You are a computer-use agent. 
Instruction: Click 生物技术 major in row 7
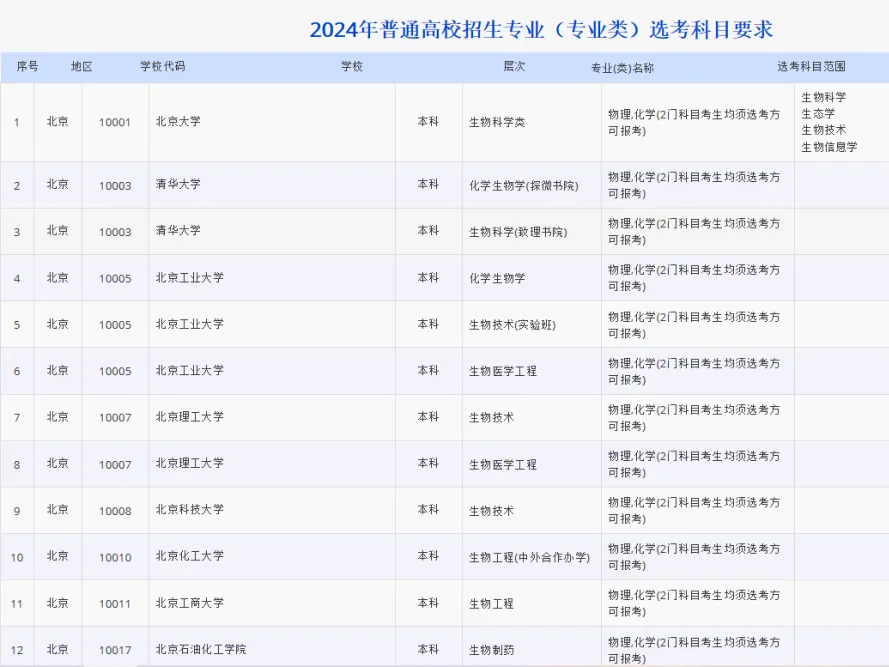tap(491, 417)
